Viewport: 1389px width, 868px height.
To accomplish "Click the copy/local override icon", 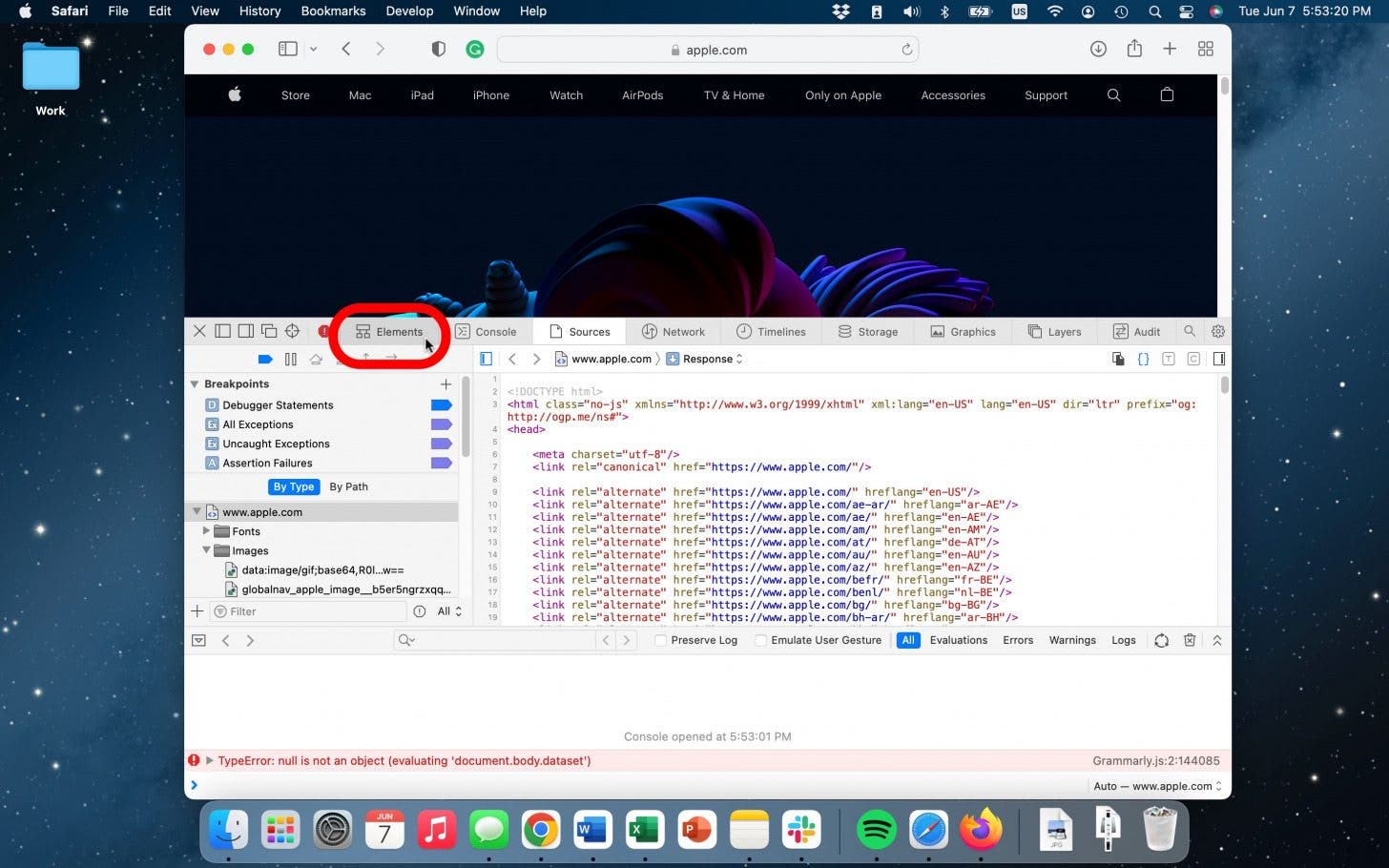I will click(x=1118, y=359).
